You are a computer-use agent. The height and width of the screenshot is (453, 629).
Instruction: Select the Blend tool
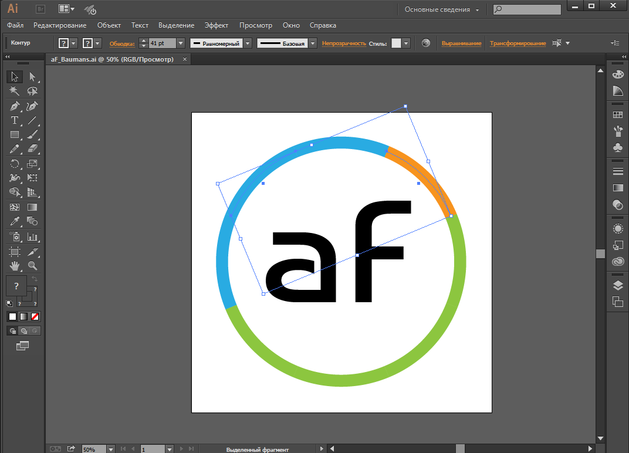32,221
